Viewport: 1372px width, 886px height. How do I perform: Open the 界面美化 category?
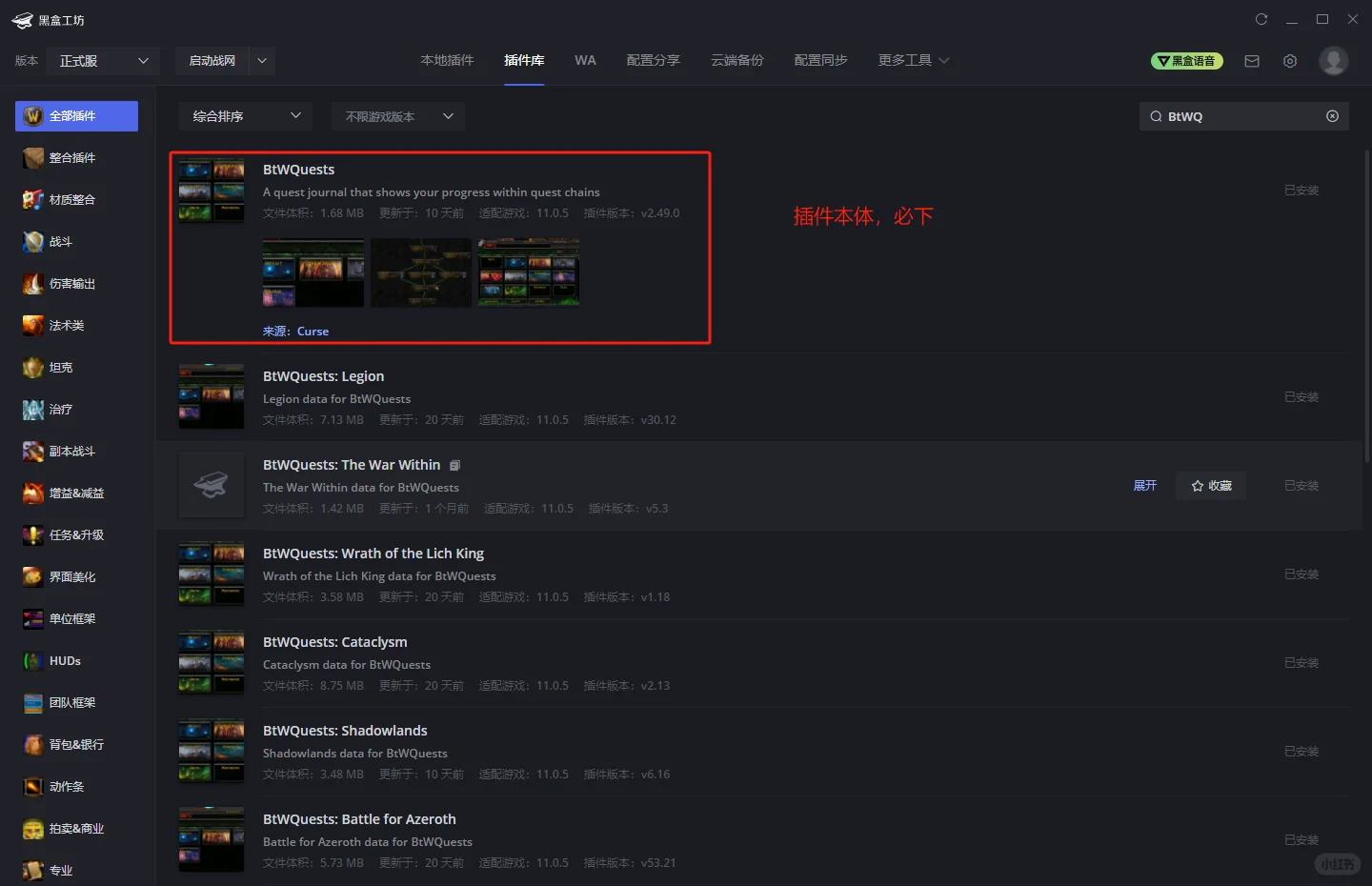pyautogui.click(x=76, y=577)
